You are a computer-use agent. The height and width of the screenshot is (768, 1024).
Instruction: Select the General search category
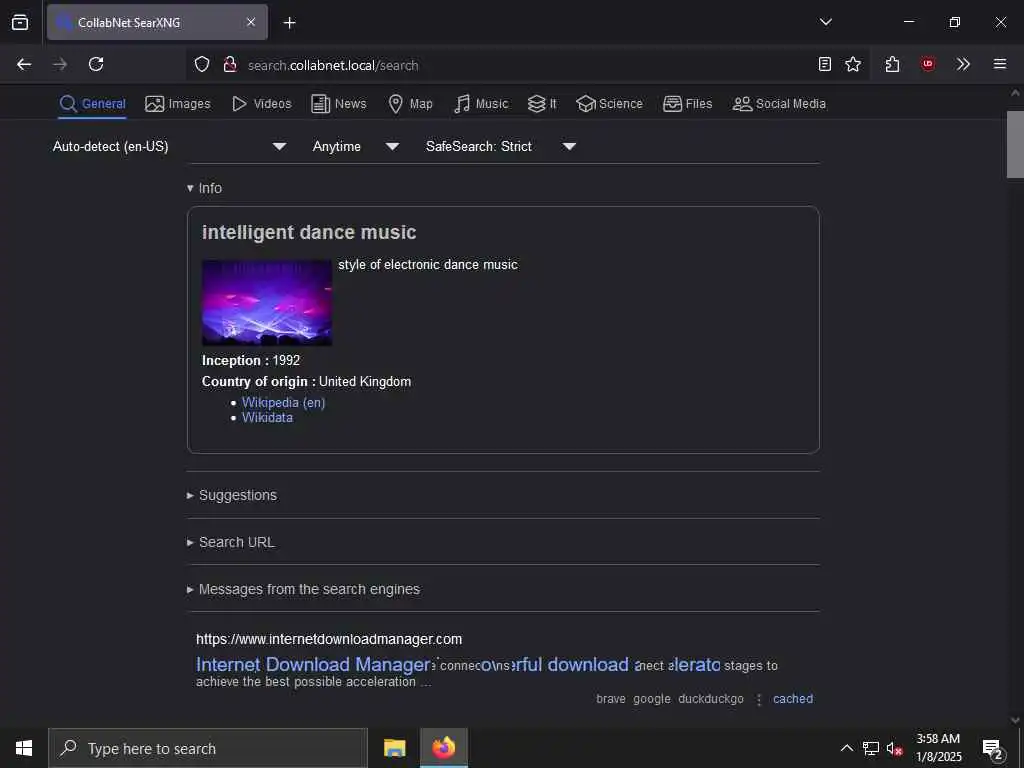(92, 104)
